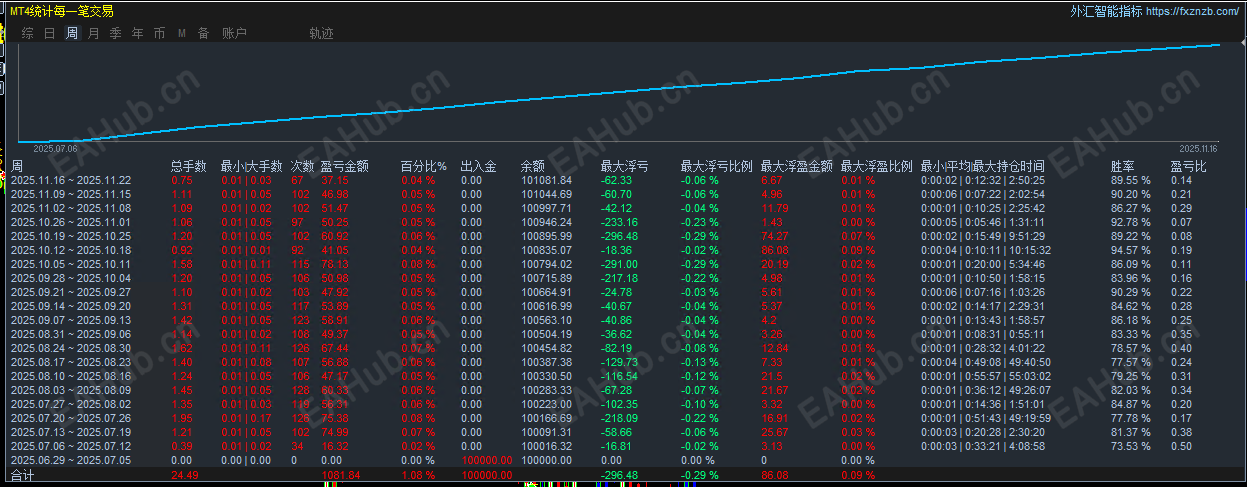Open the 备 tab
Image resolution: width=1247 pixels, height=487 pixels.
[x=204, y=33]
